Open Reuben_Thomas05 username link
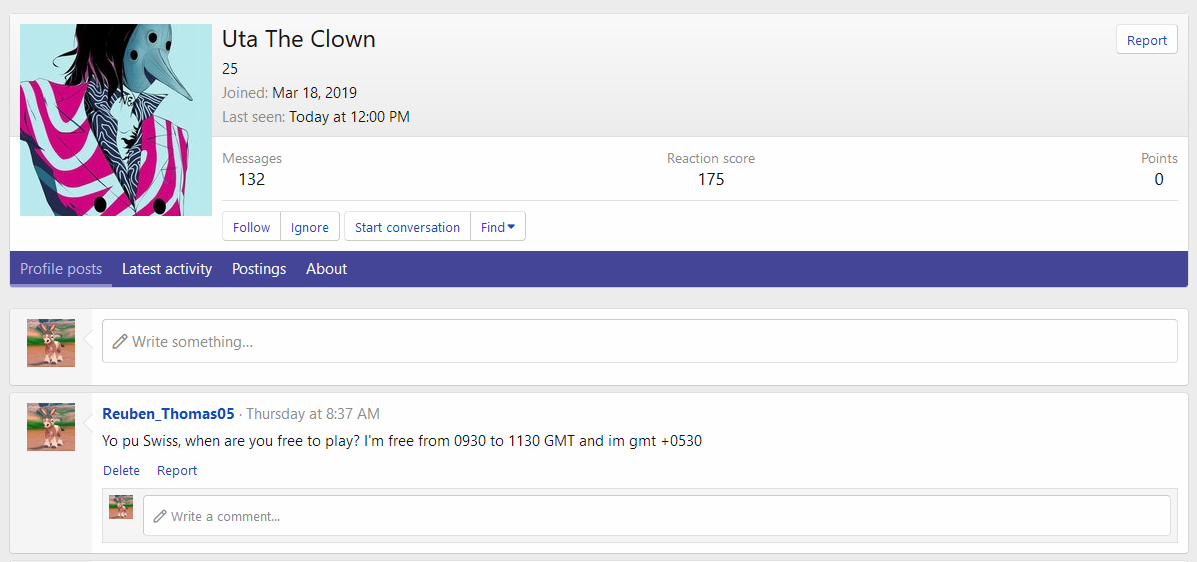Image resolution: width=1197 pixels, height=562 pixels. click(x=168, y=414)
